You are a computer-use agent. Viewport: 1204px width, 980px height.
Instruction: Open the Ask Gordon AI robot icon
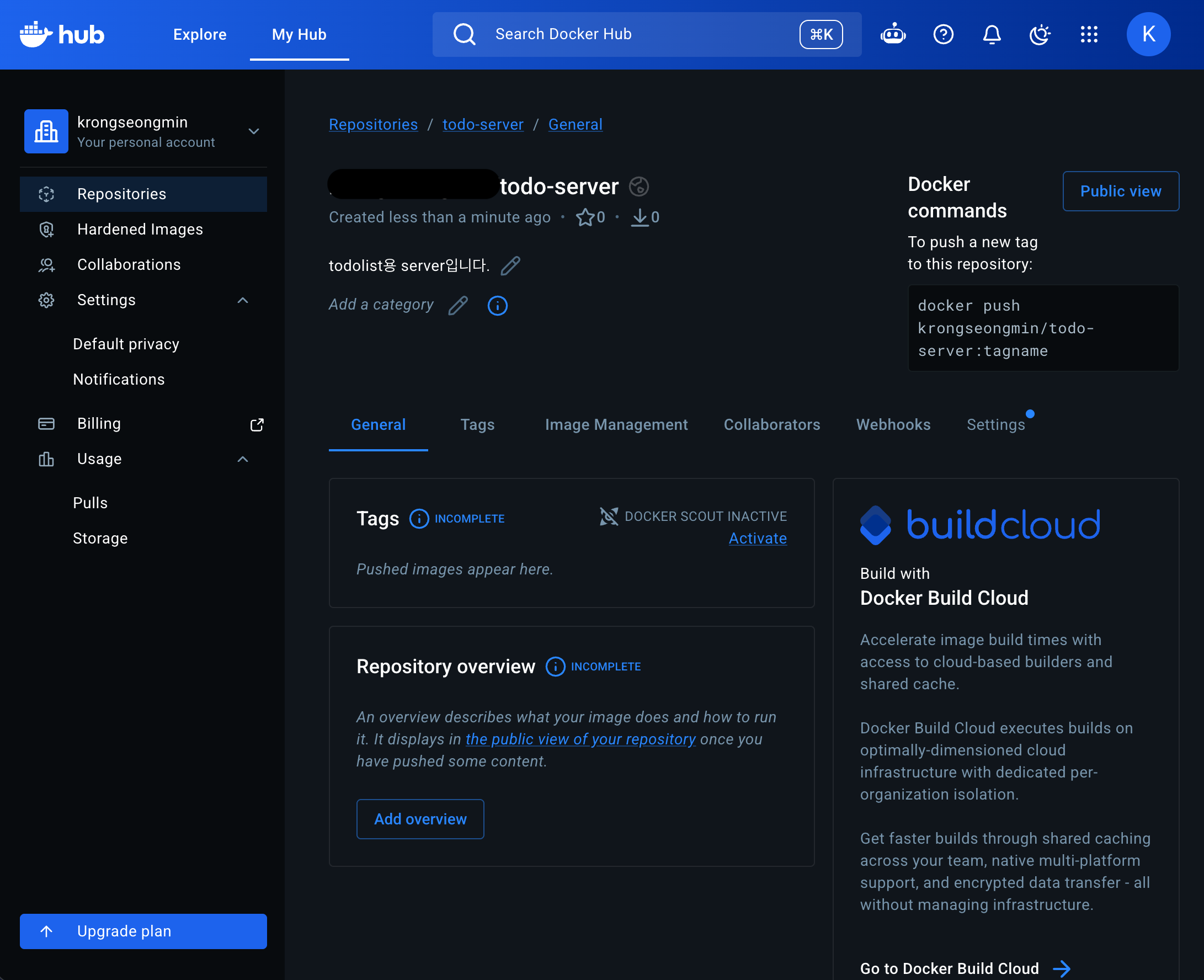tap(893, 34)
